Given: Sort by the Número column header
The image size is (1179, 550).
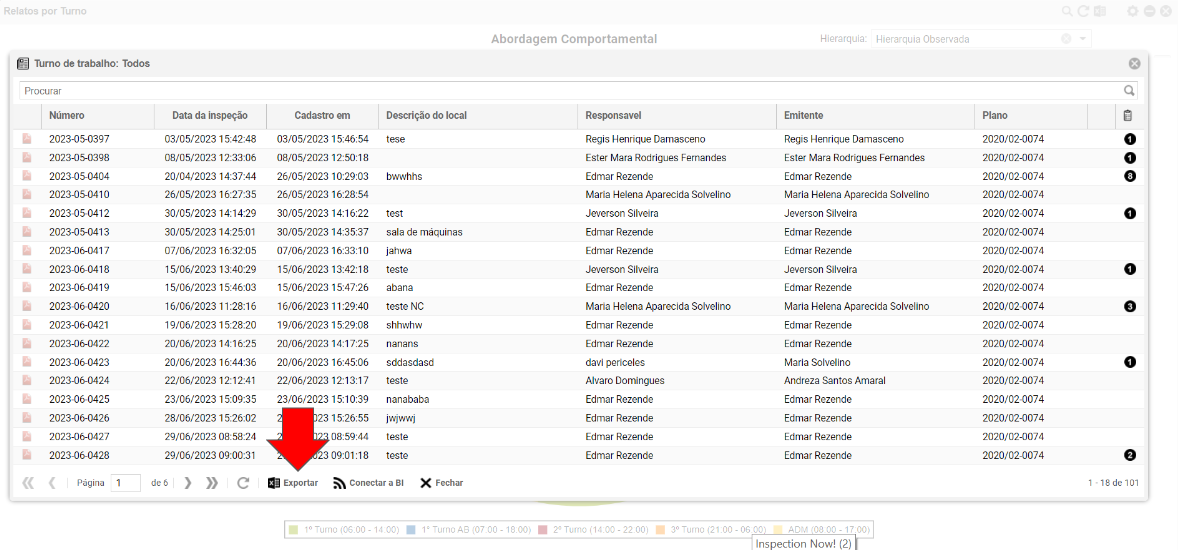Looking at the screenshot, I should pyautogui.click(x=98, y=116).
